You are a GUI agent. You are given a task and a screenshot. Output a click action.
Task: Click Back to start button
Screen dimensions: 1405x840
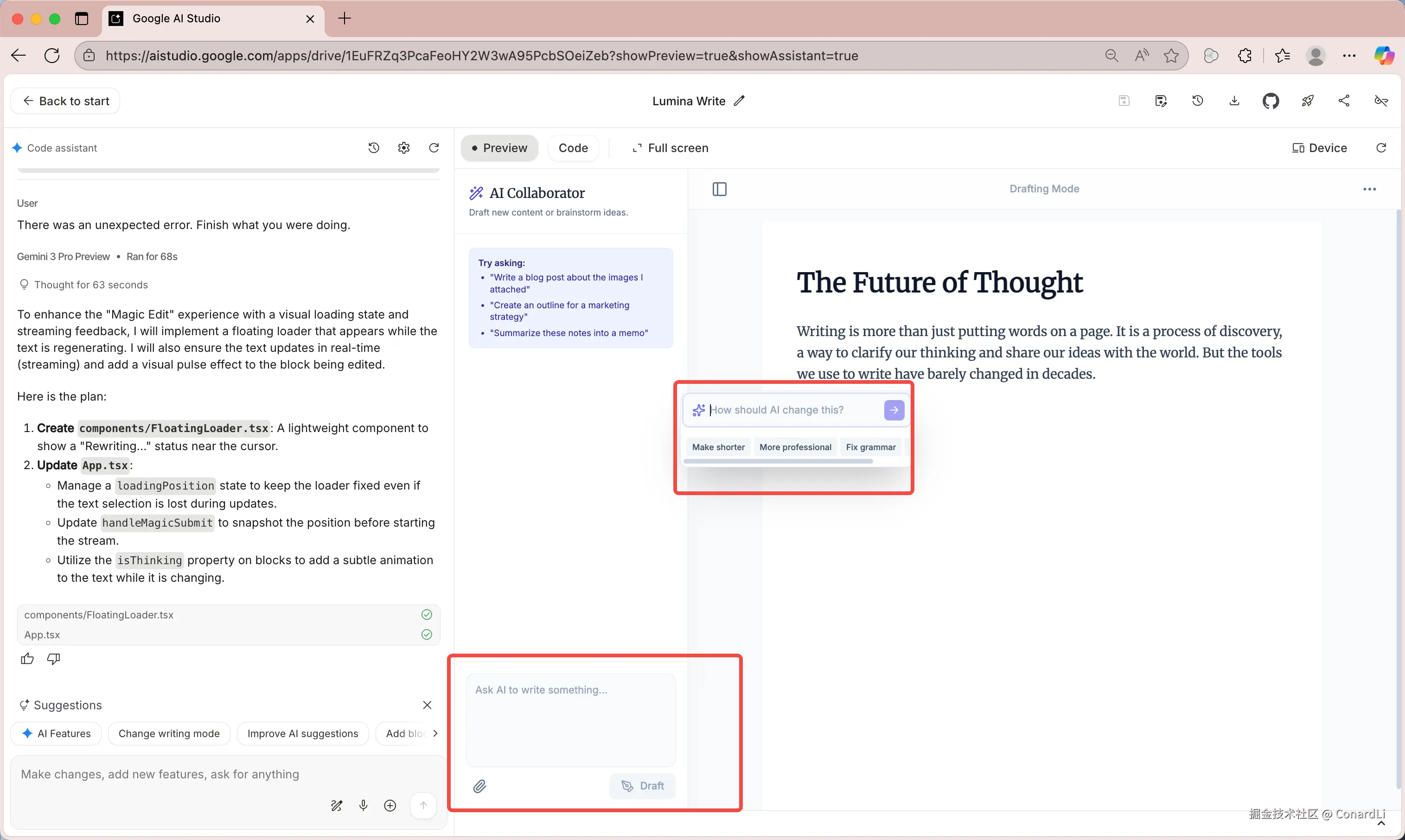pos(65,101)
